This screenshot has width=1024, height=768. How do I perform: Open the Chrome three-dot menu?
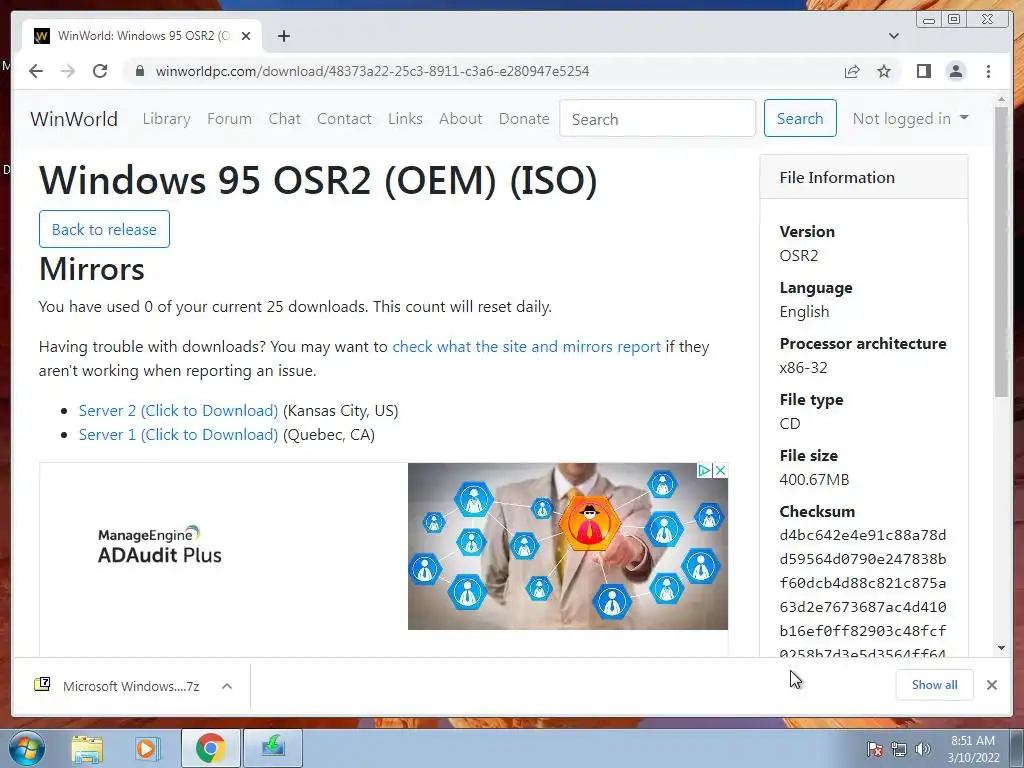[x=988, y=71]
